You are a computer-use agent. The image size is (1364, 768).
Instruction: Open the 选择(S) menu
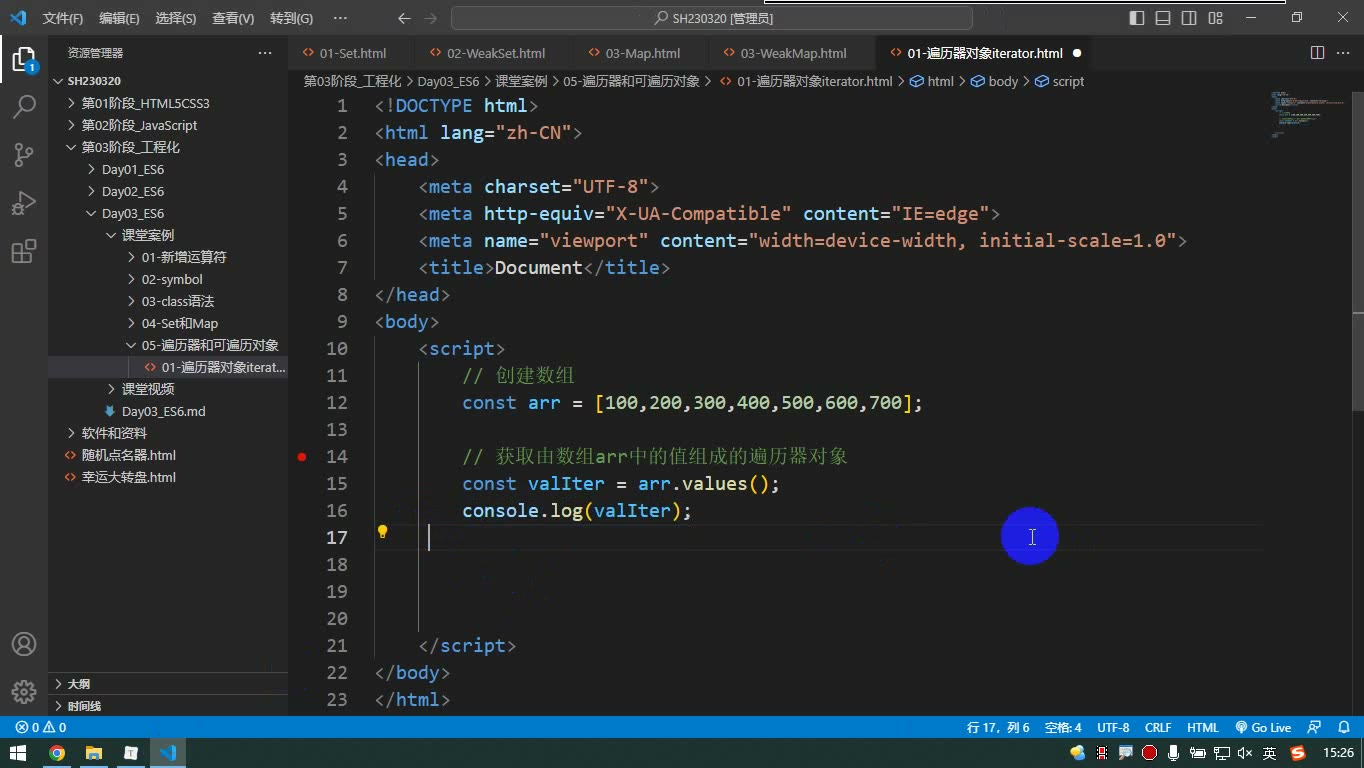pyautogui.click(x=176, y=18)
